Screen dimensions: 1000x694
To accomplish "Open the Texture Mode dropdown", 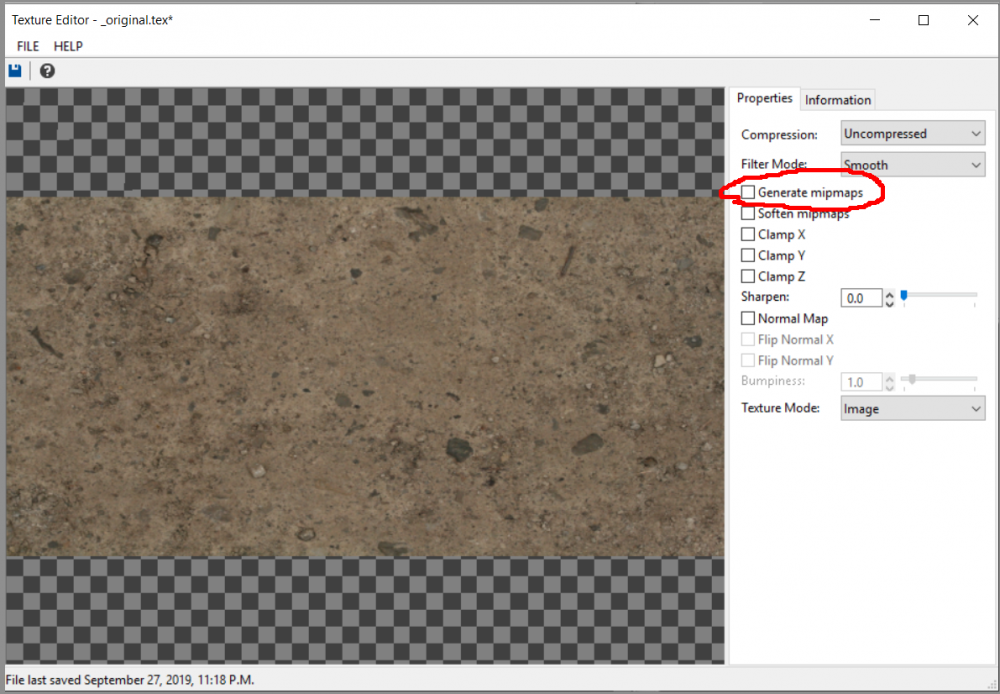I will [911, 407].
